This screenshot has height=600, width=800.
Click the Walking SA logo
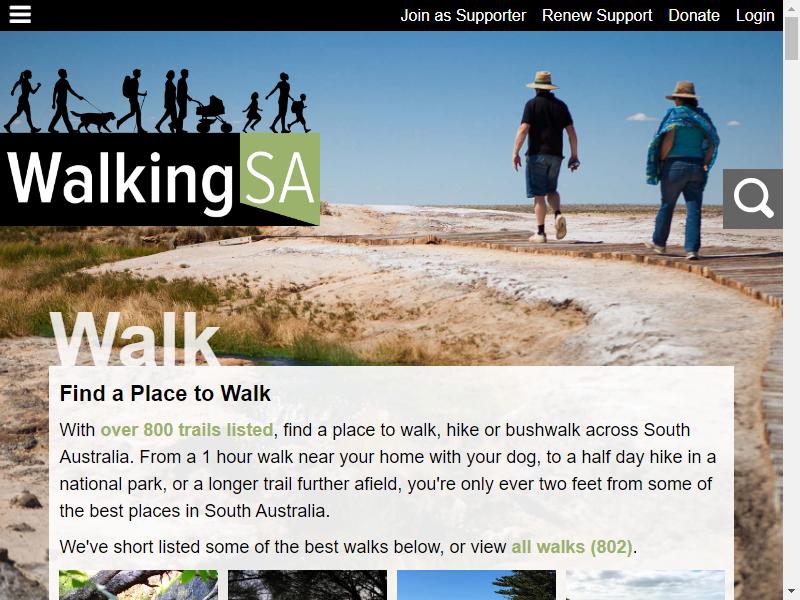coord(160,179)
